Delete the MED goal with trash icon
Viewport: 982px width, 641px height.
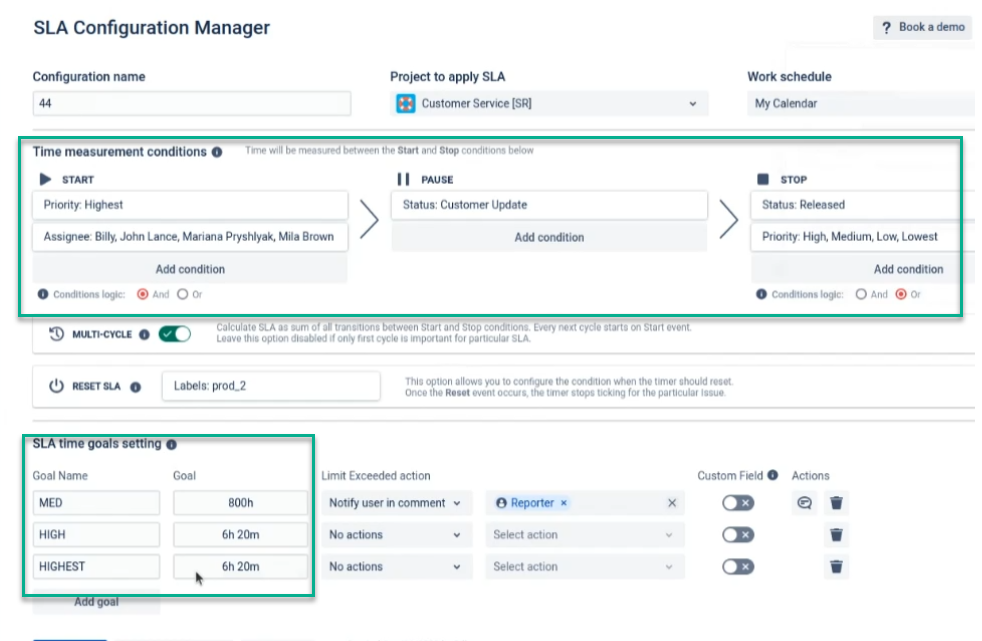(x=836, y=503)
